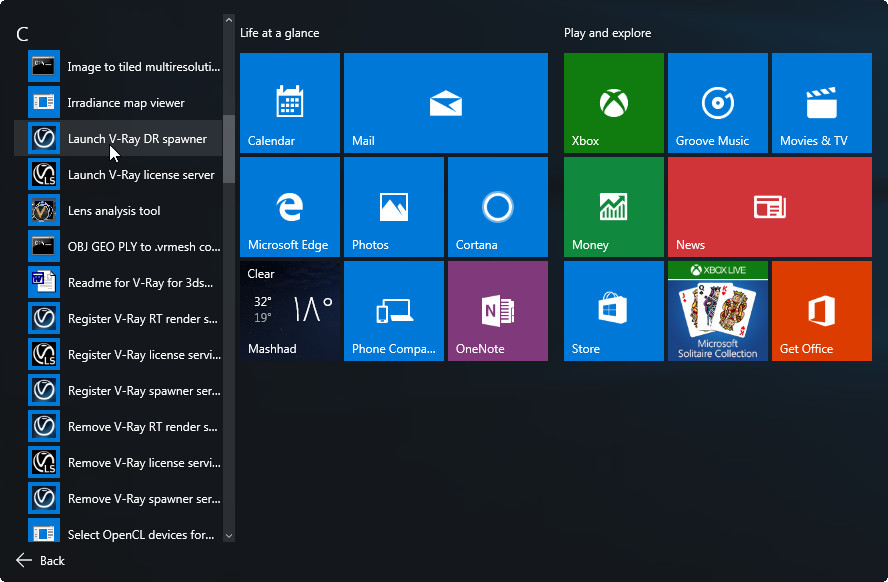Click Remove V-Ray license service icon
Screen dimensions: 888x582
pos(44,463)
